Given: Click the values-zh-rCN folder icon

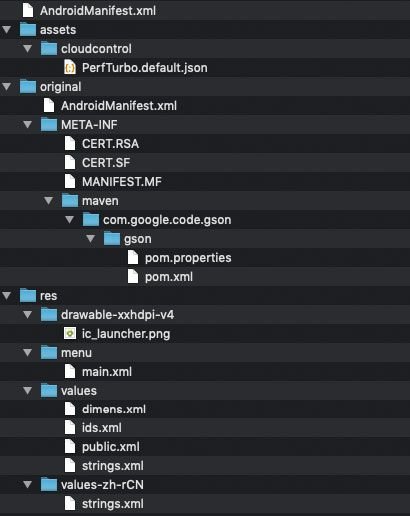Looking at the screenshot, I should [x=49, y=485].
